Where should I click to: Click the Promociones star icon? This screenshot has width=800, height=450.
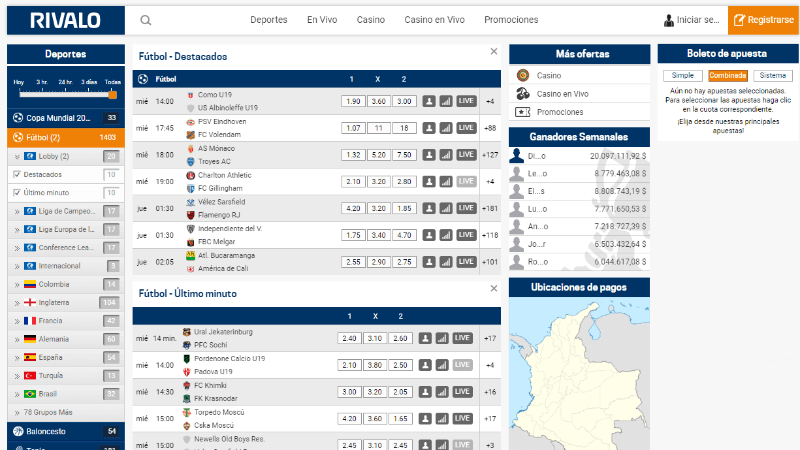pos(522,112)
